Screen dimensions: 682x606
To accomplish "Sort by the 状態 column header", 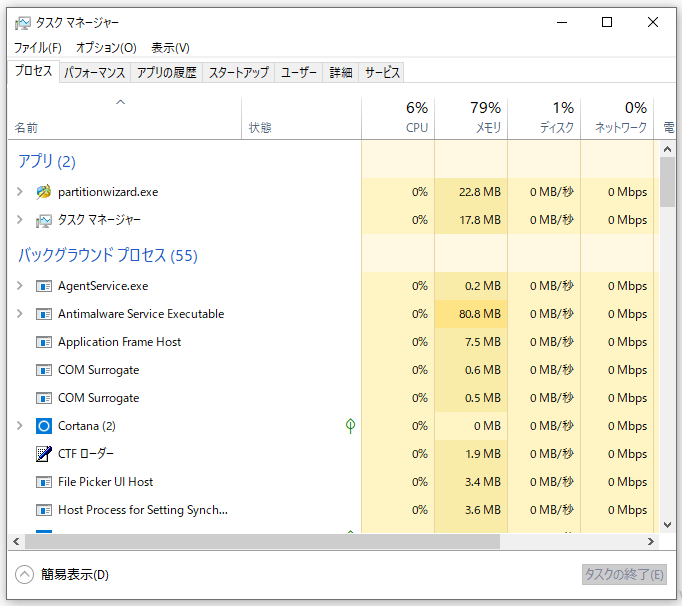I will (x=301, y=118).
